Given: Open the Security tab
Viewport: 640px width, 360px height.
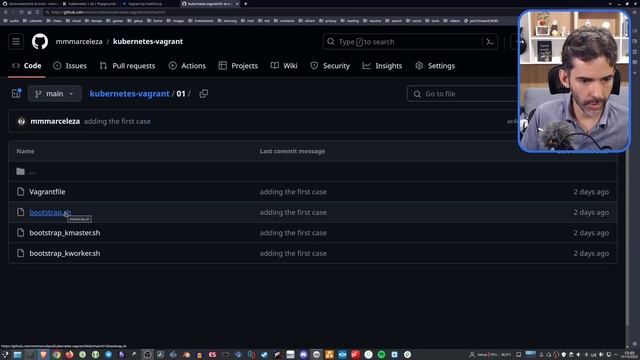Looking at the screenshot, I should coord(330,66).
